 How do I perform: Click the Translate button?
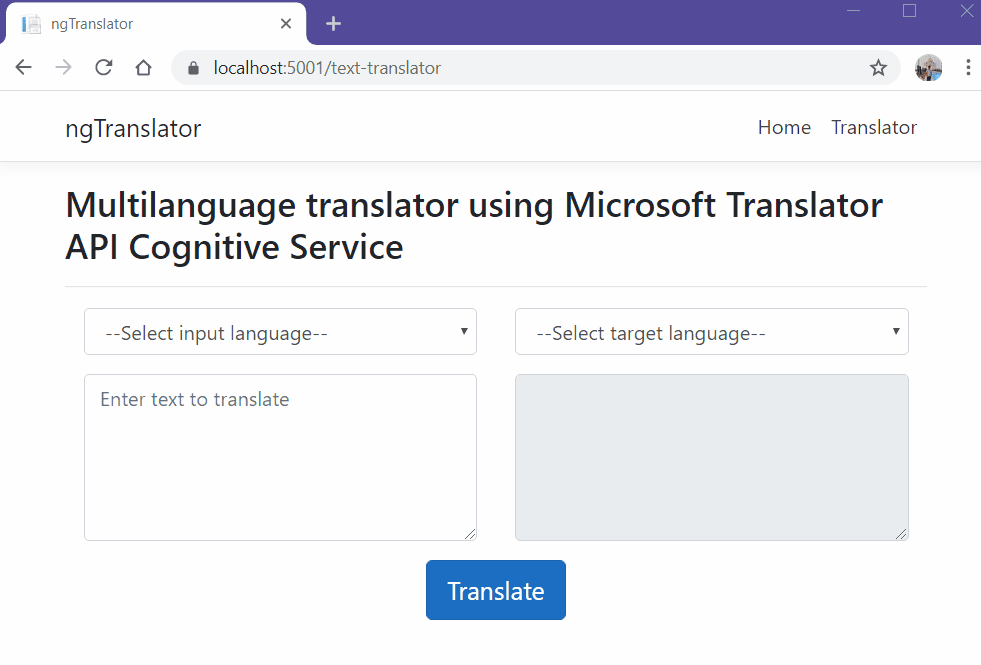pyautogui.click(x=495, y=590)
